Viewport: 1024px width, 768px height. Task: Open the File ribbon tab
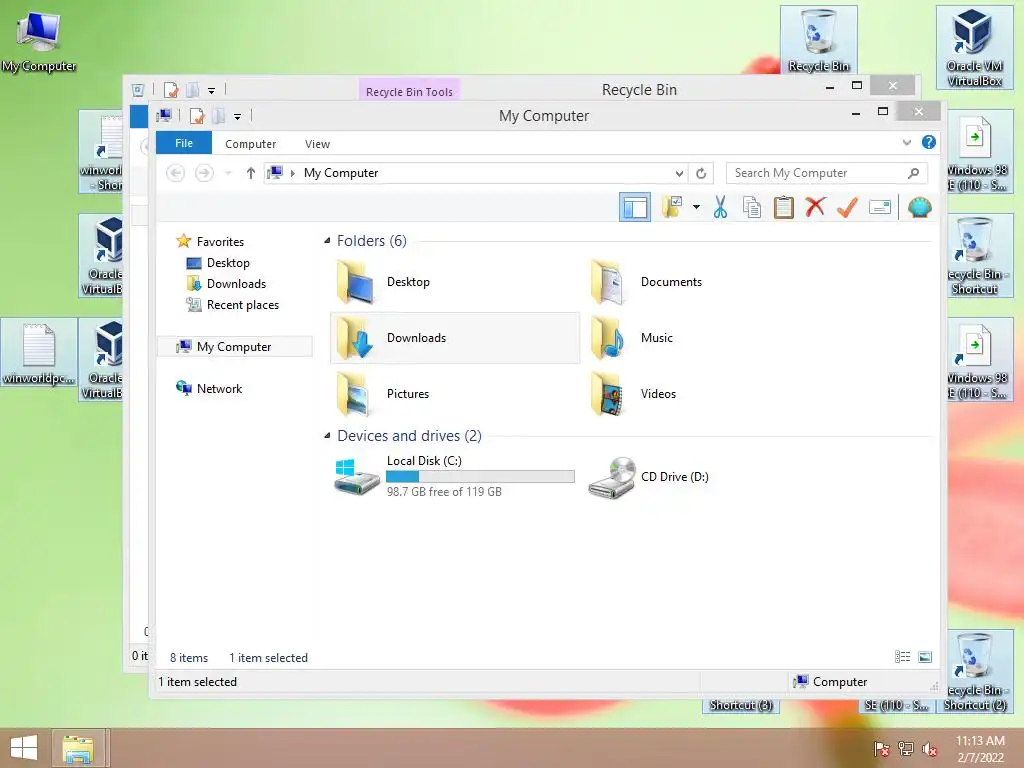pos(184,143)
